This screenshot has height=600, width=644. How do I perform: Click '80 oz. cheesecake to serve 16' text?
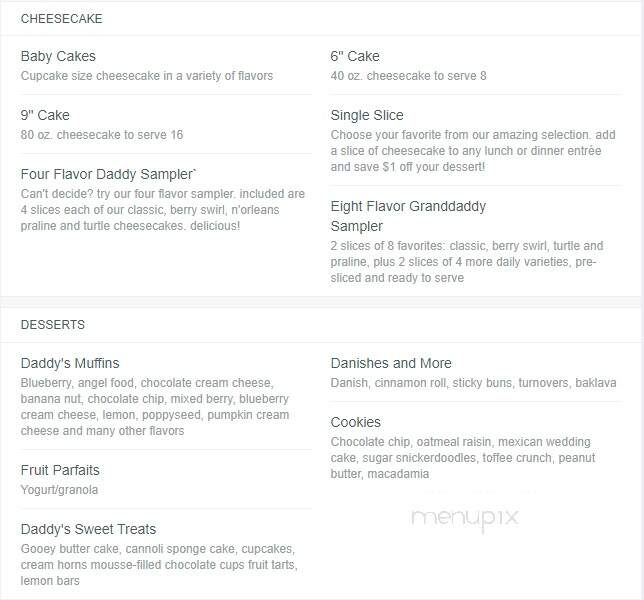(102, 135)
